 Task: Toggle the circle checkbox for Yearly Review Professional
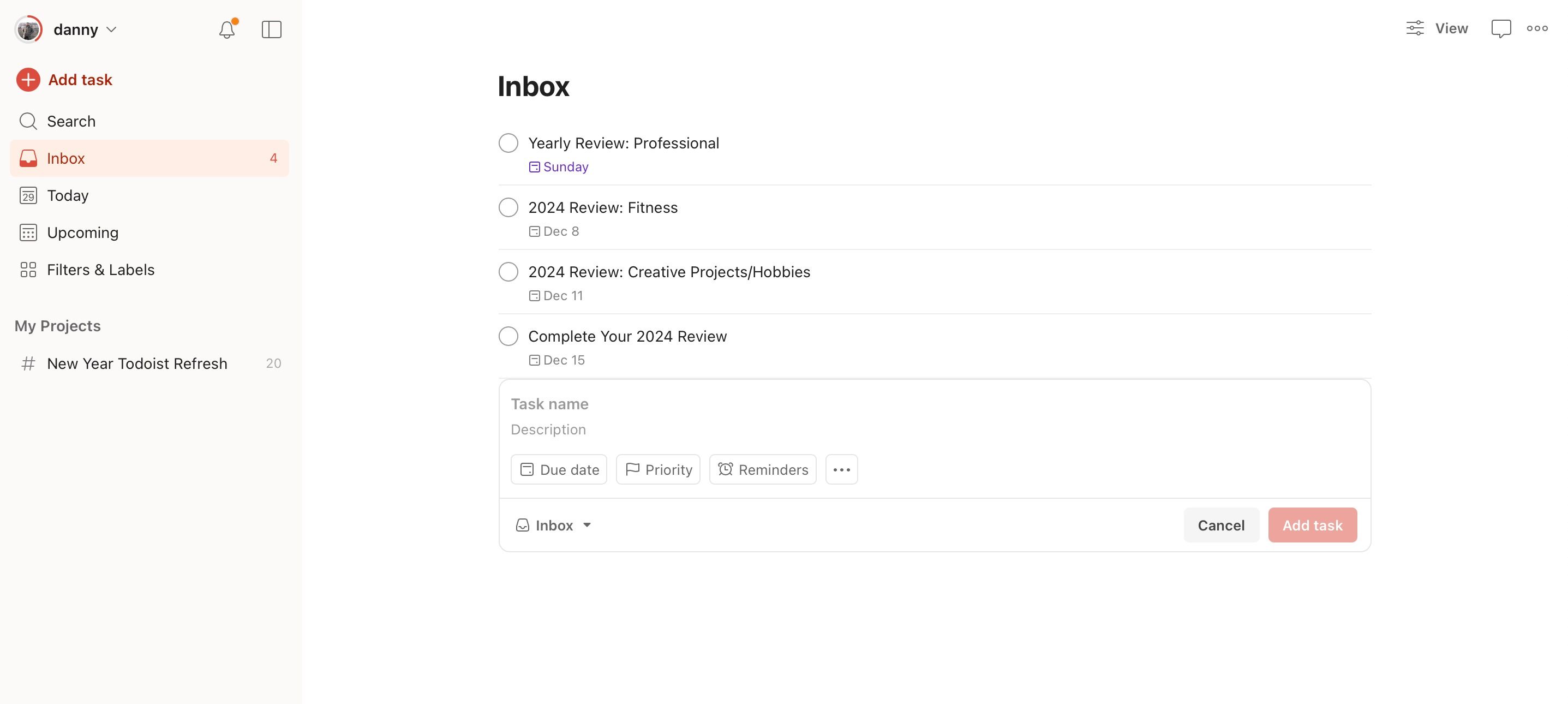508,143
